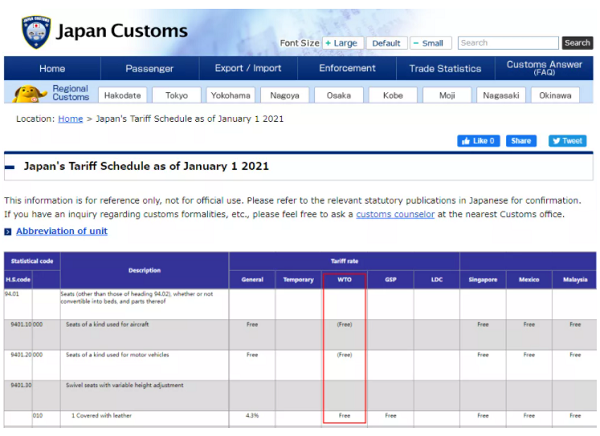Click the LDC column header
This screenshot has width=600, height=436.
click(437, 280)
